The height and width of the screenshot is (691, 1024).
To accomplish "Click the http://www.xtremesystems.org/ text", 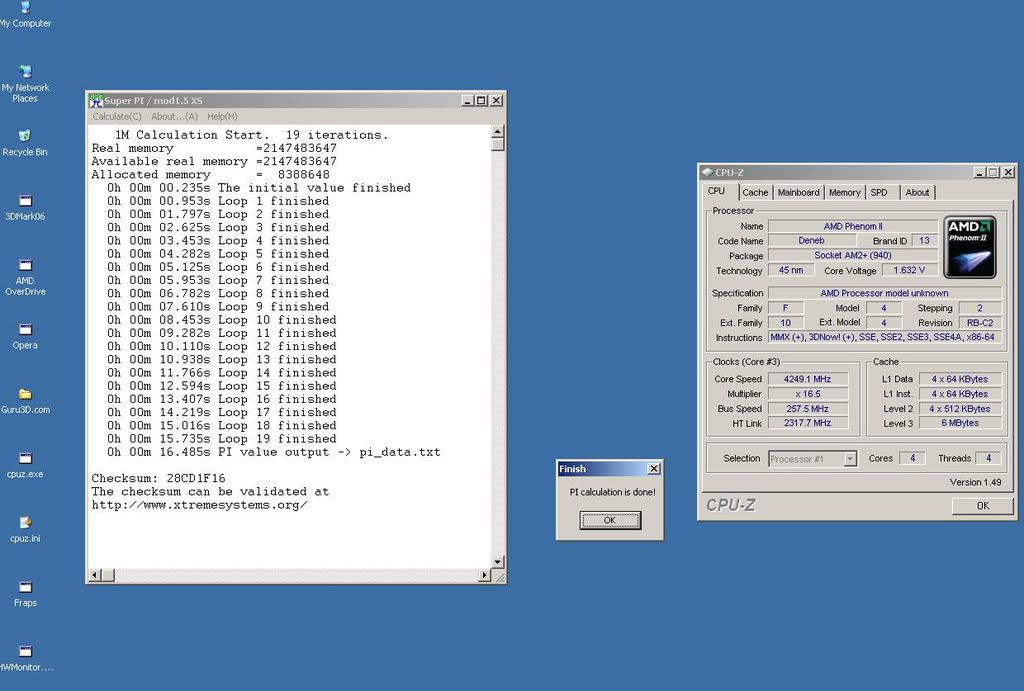I will (x=199, y=505).
